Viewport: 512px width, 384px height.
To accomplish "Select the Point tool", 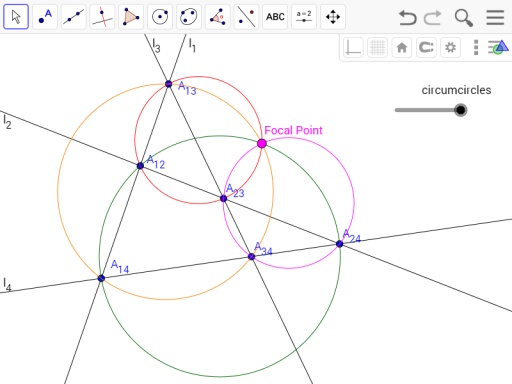I will pos(45,17).
